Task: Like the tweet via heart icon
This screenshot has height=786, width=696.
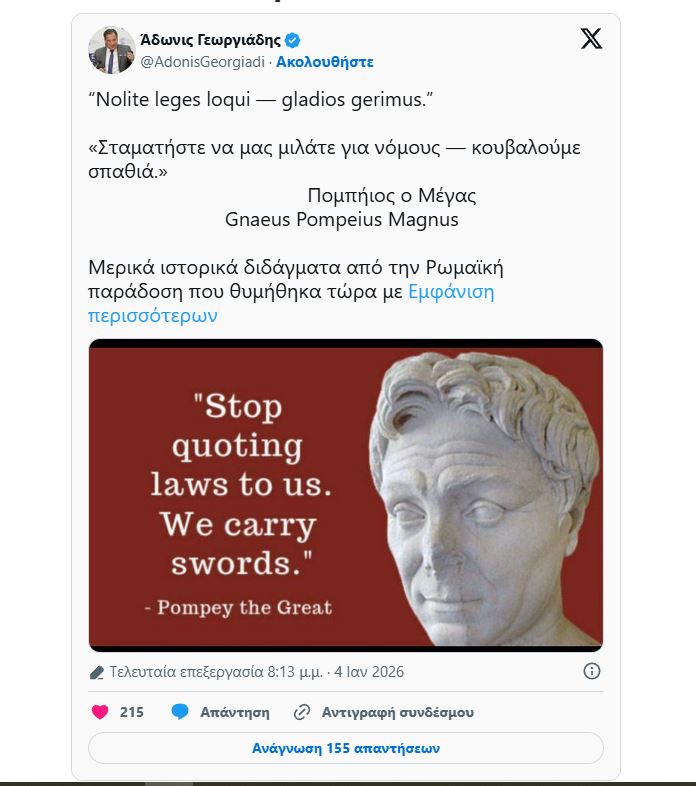Action: pos(100,712)
